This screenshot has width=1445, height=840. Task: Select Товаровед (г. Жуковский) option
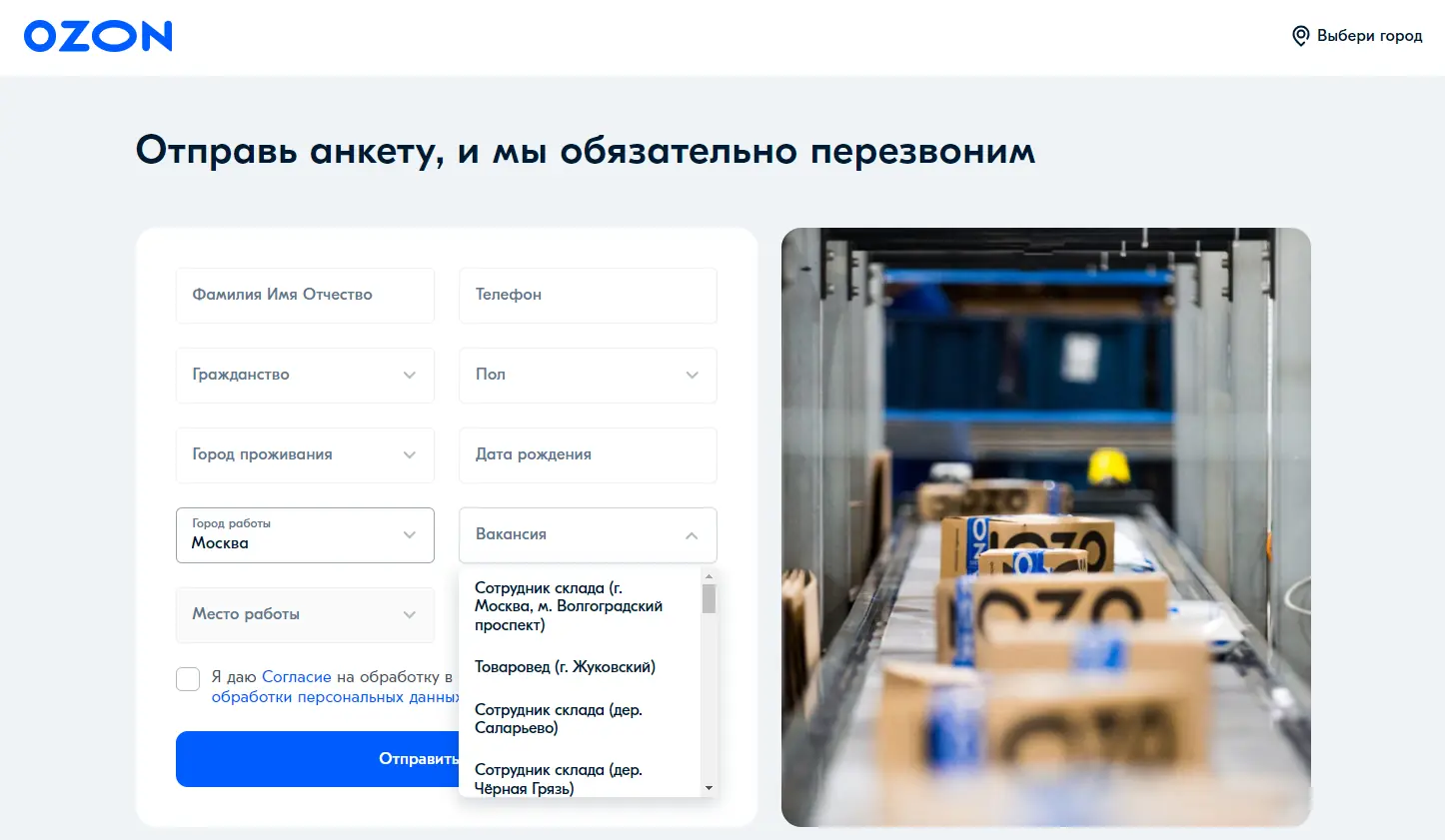[580, 667]
